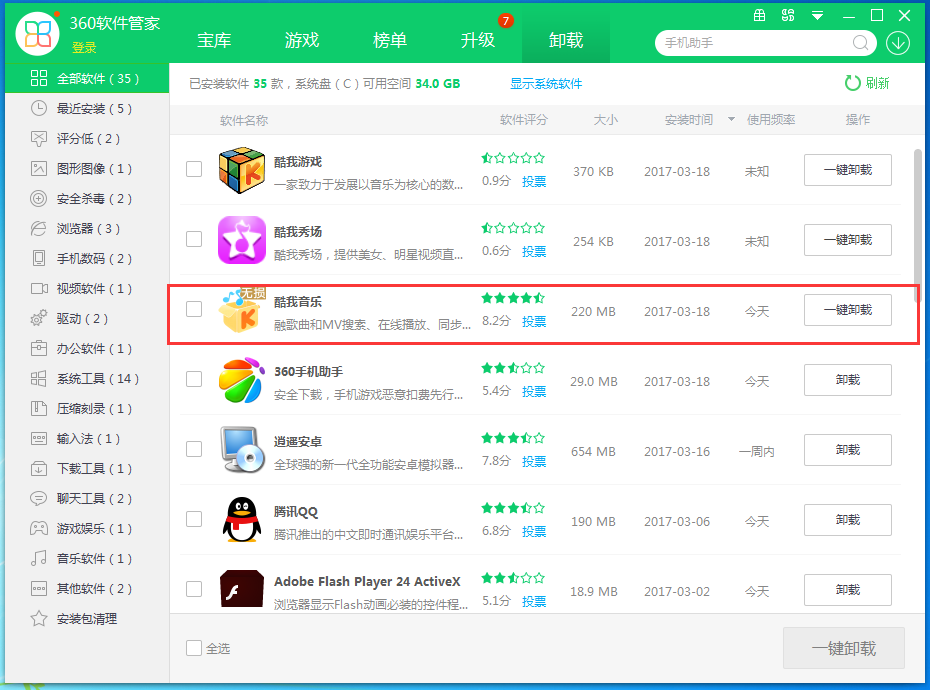The height and width of the screenshot is (690, 930).
Task: Open 安装包清理 in the sidebar
Action: pos(87,619)
